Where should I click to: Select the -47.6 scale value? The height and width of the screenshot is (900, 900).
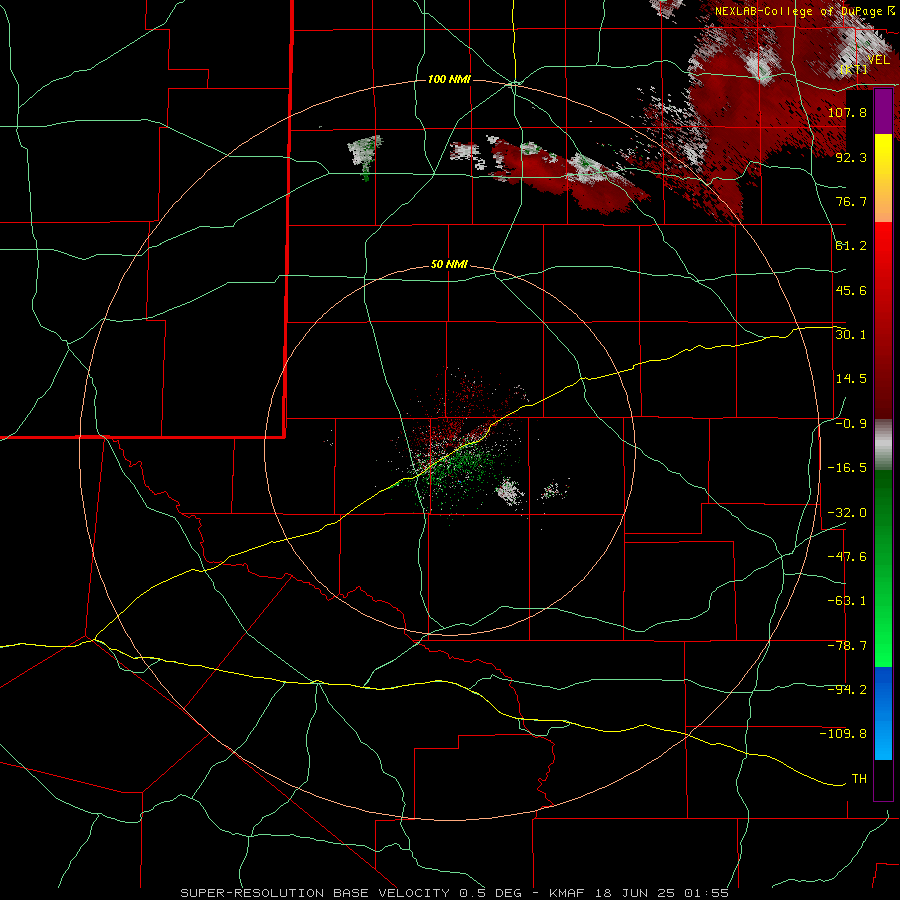click(x=847, y=556)
